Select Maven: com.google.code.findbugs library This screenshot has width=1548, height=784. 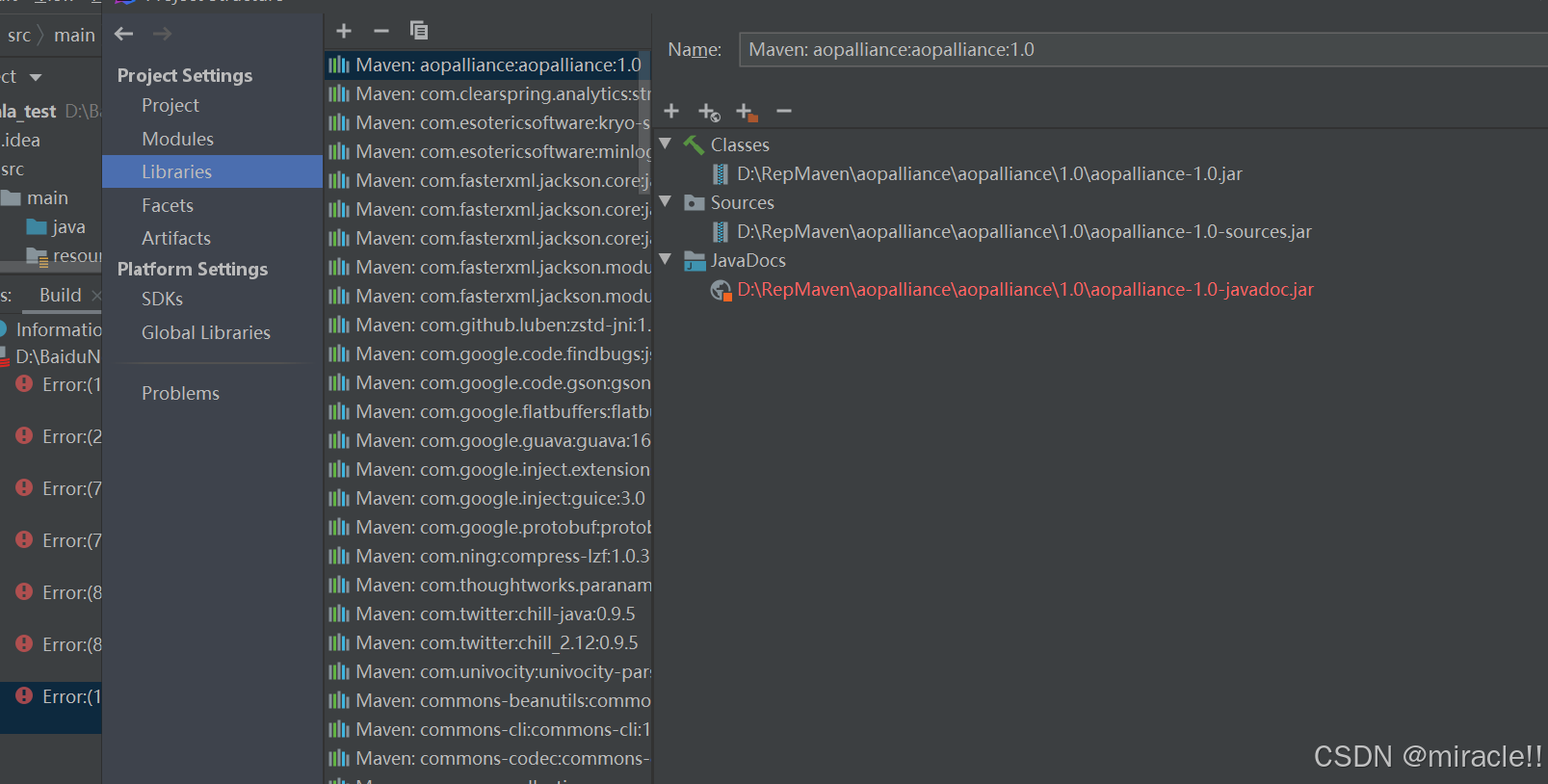488,353
